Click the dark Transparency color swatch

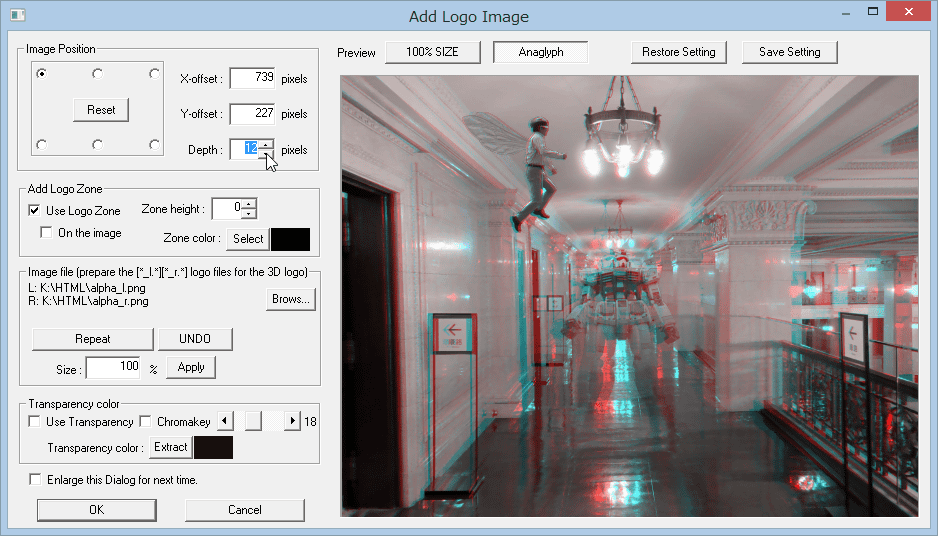coord(214,447)
